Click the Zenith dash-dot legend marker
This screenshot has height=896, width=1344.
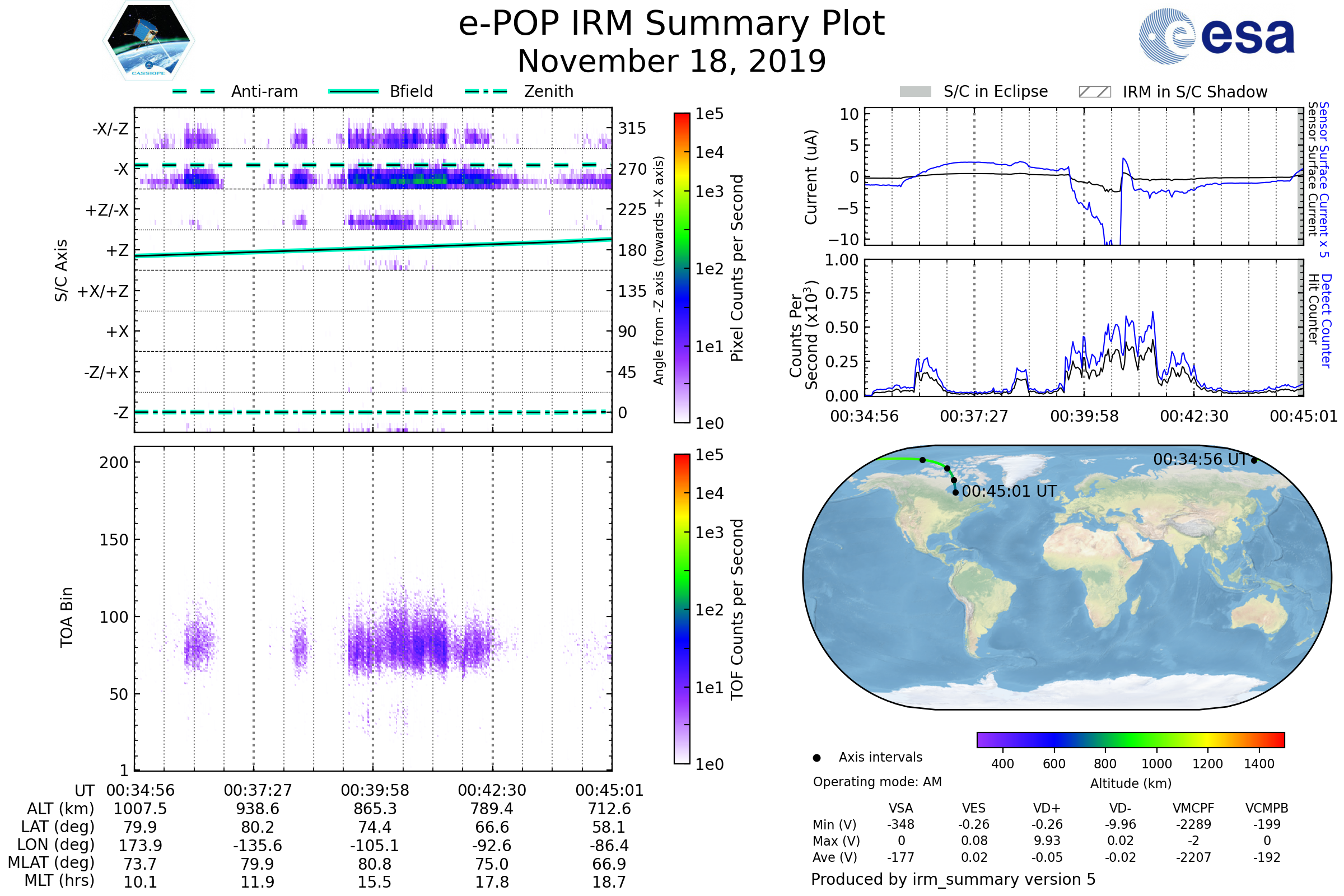point(486,91)
